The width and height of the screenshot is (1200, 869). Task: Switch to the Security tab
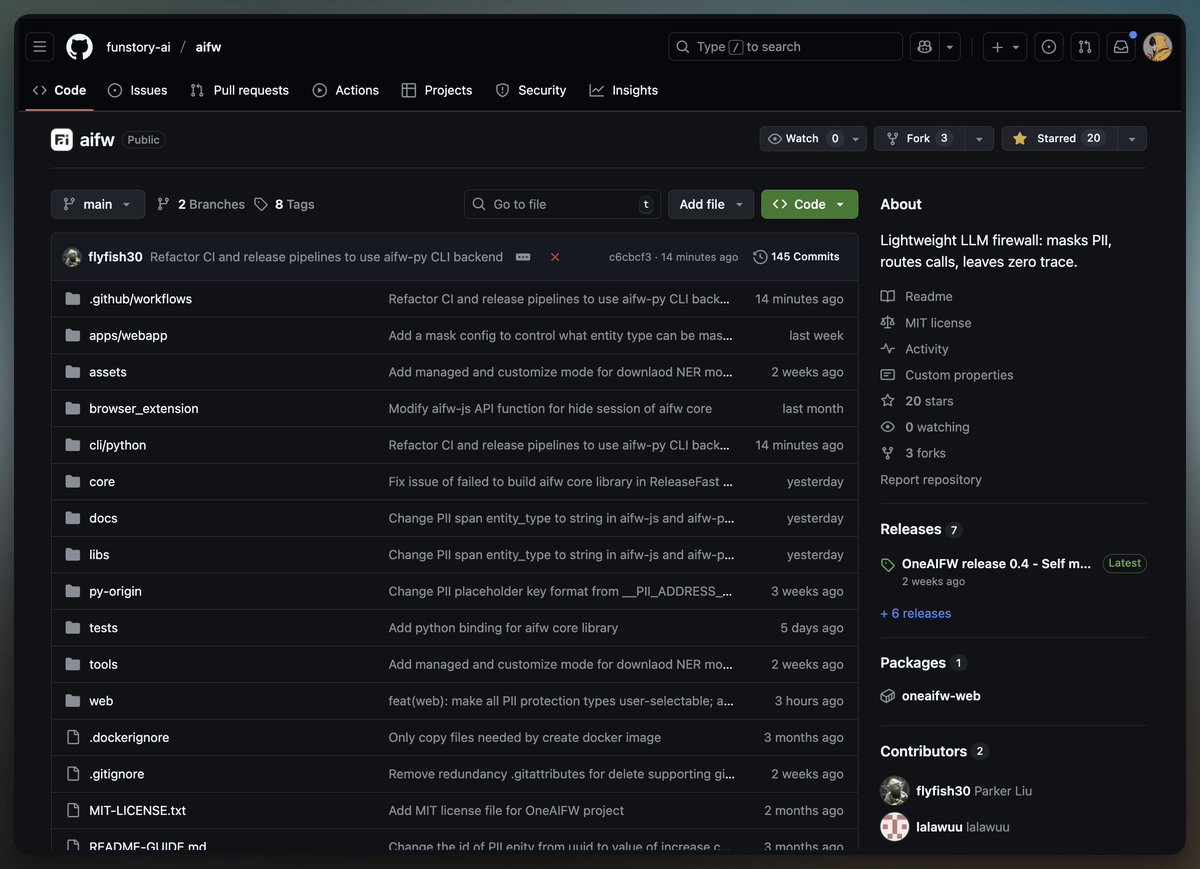(x=531, y=90)
